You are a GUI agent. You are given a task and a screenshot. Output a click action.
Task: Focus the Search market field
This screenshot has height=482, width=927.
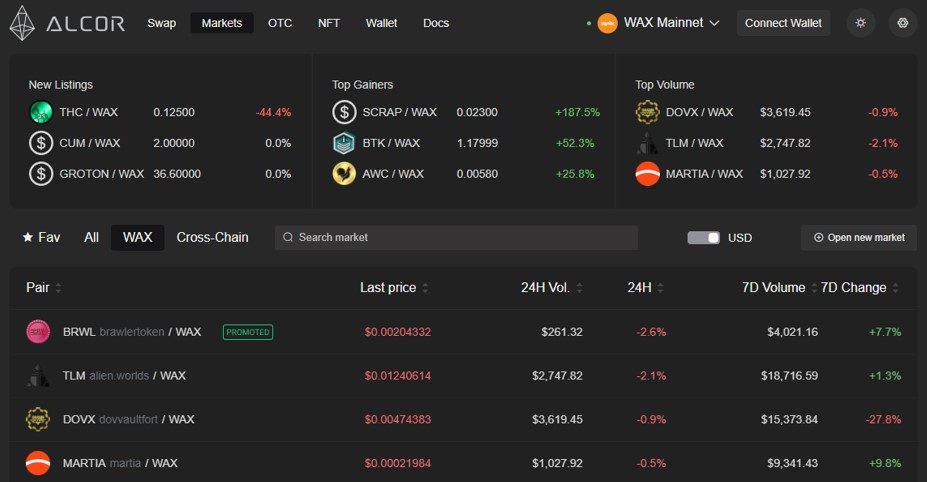point(456,237)
